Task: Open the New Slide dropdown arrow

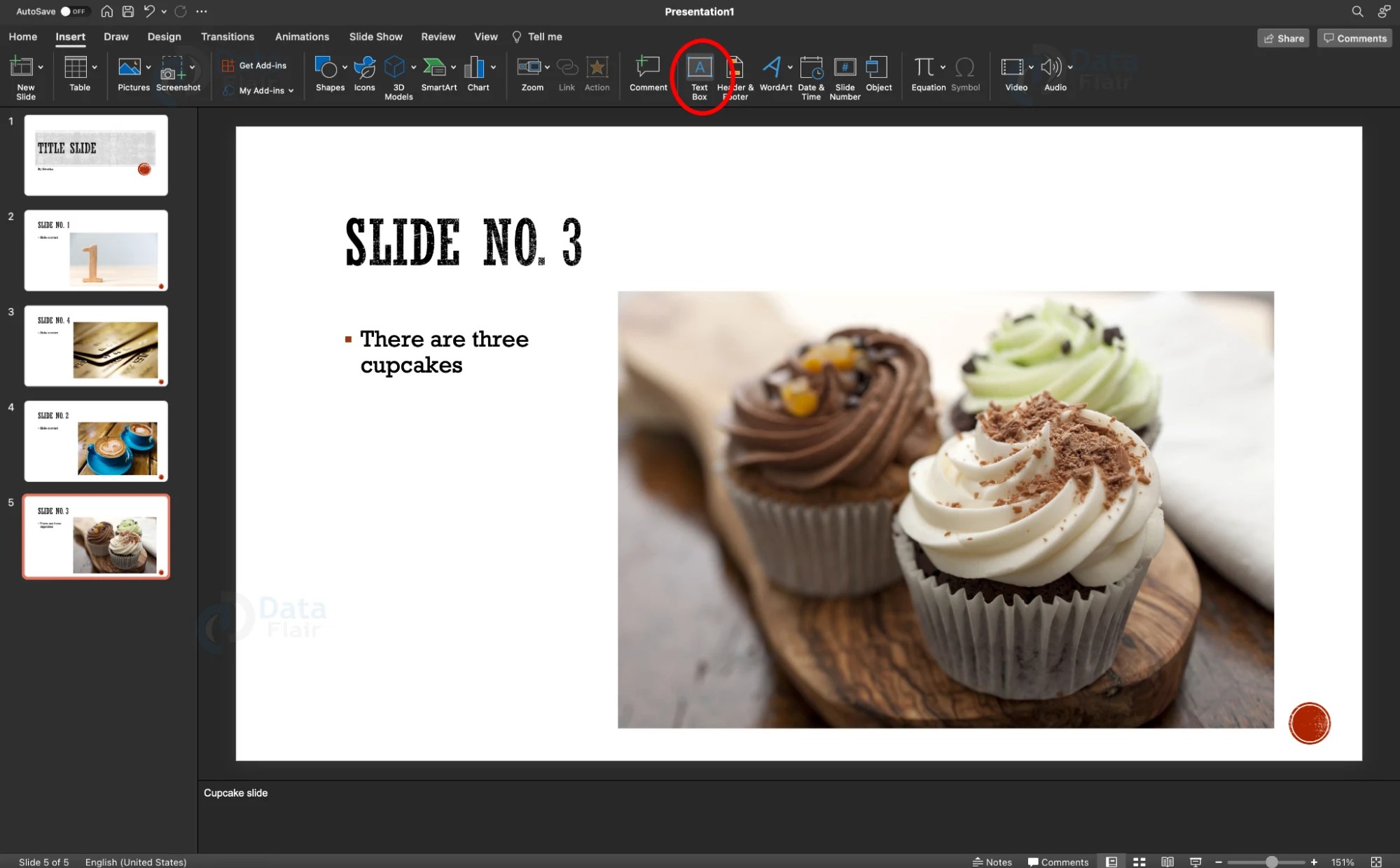Action: coord(40,66)
